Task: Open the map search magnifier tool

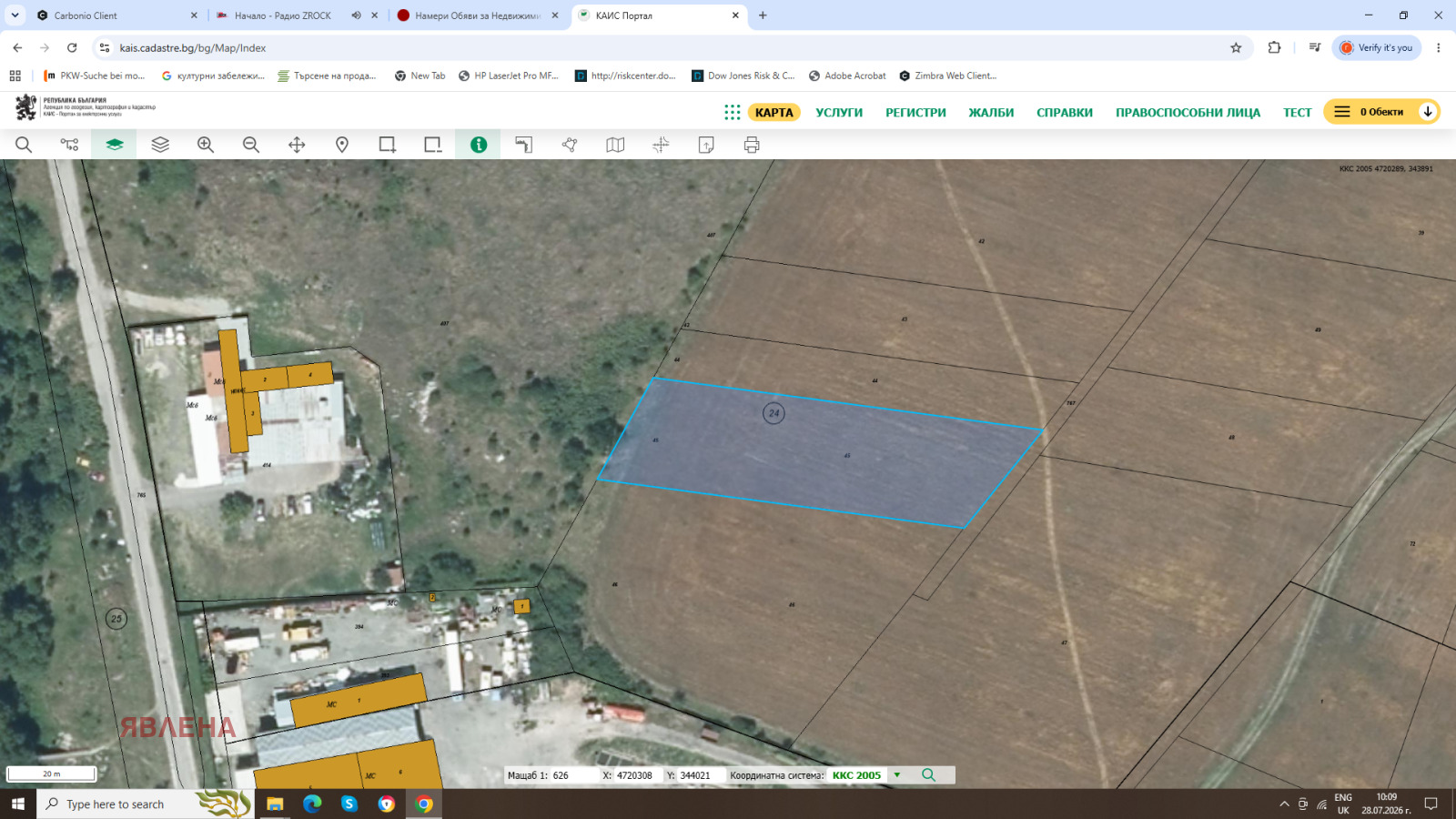Action: pyautogui.click(x=24, y=145)
